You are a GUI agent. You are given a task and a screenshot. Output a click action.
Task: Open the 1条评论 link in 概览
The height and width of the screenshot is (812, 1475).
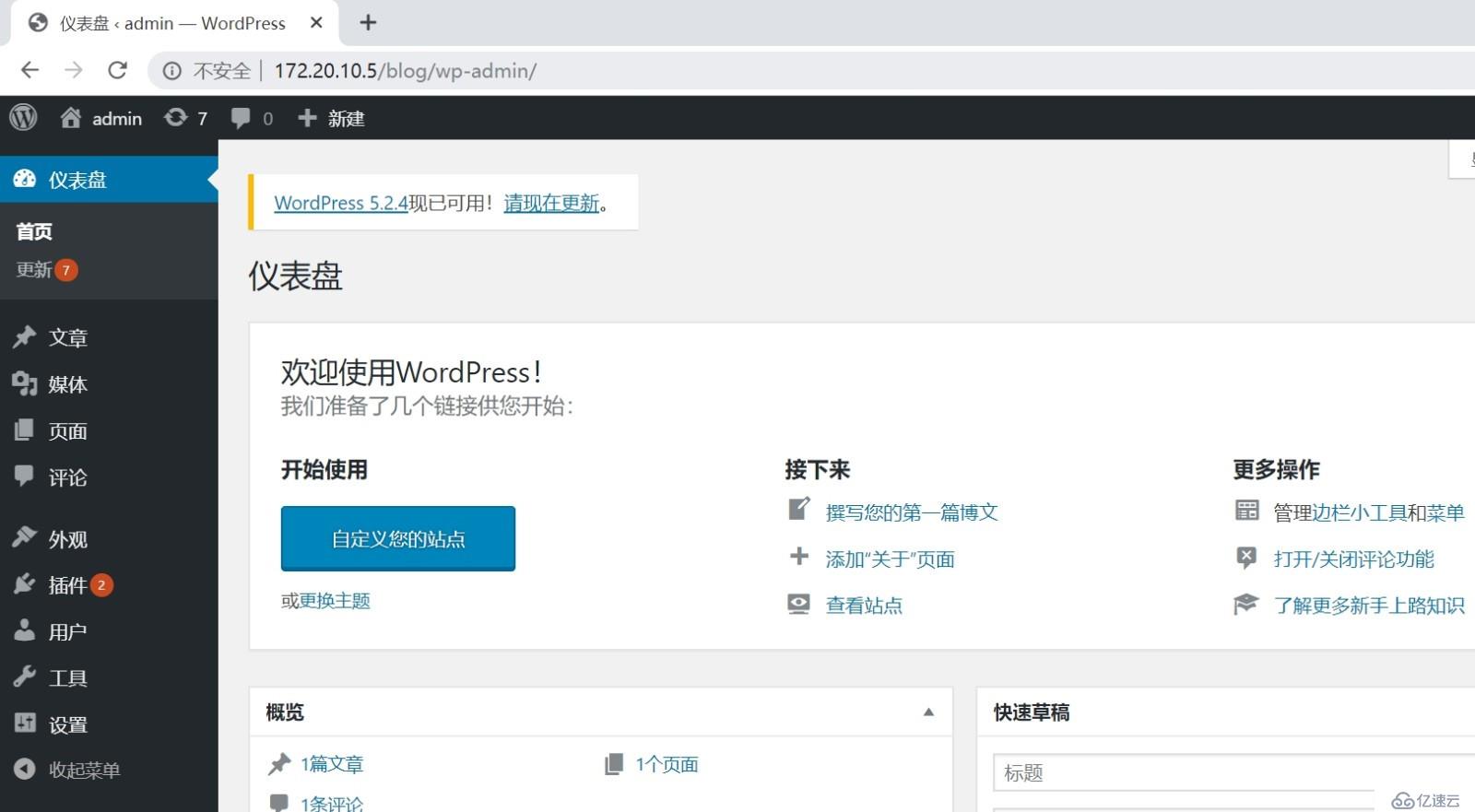[x=332, y=803]
